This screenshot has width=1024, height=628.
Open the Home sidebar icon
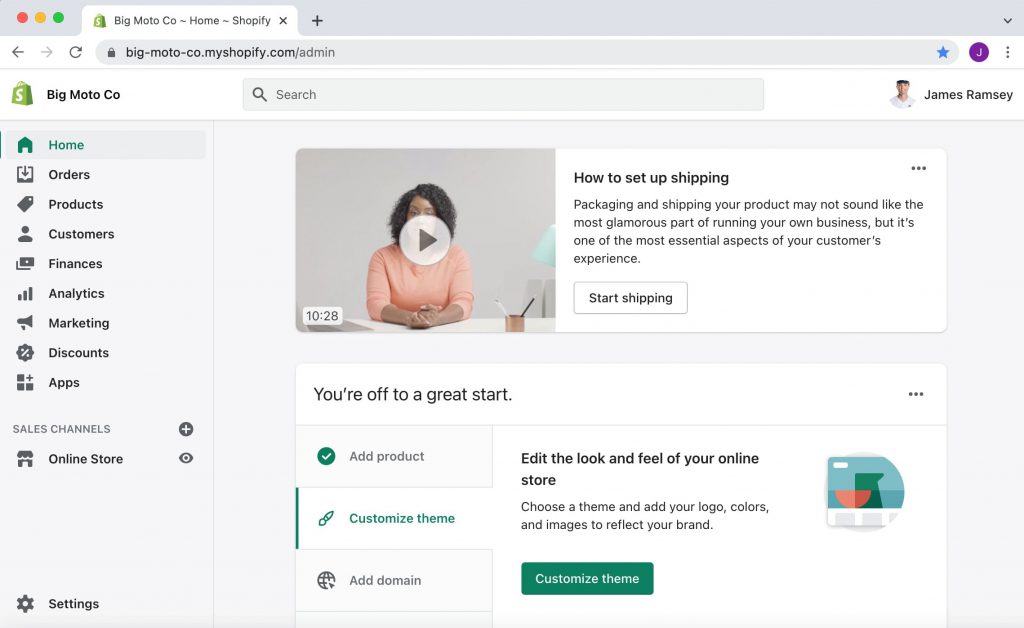pyautogui.click(x=25, y=145)
